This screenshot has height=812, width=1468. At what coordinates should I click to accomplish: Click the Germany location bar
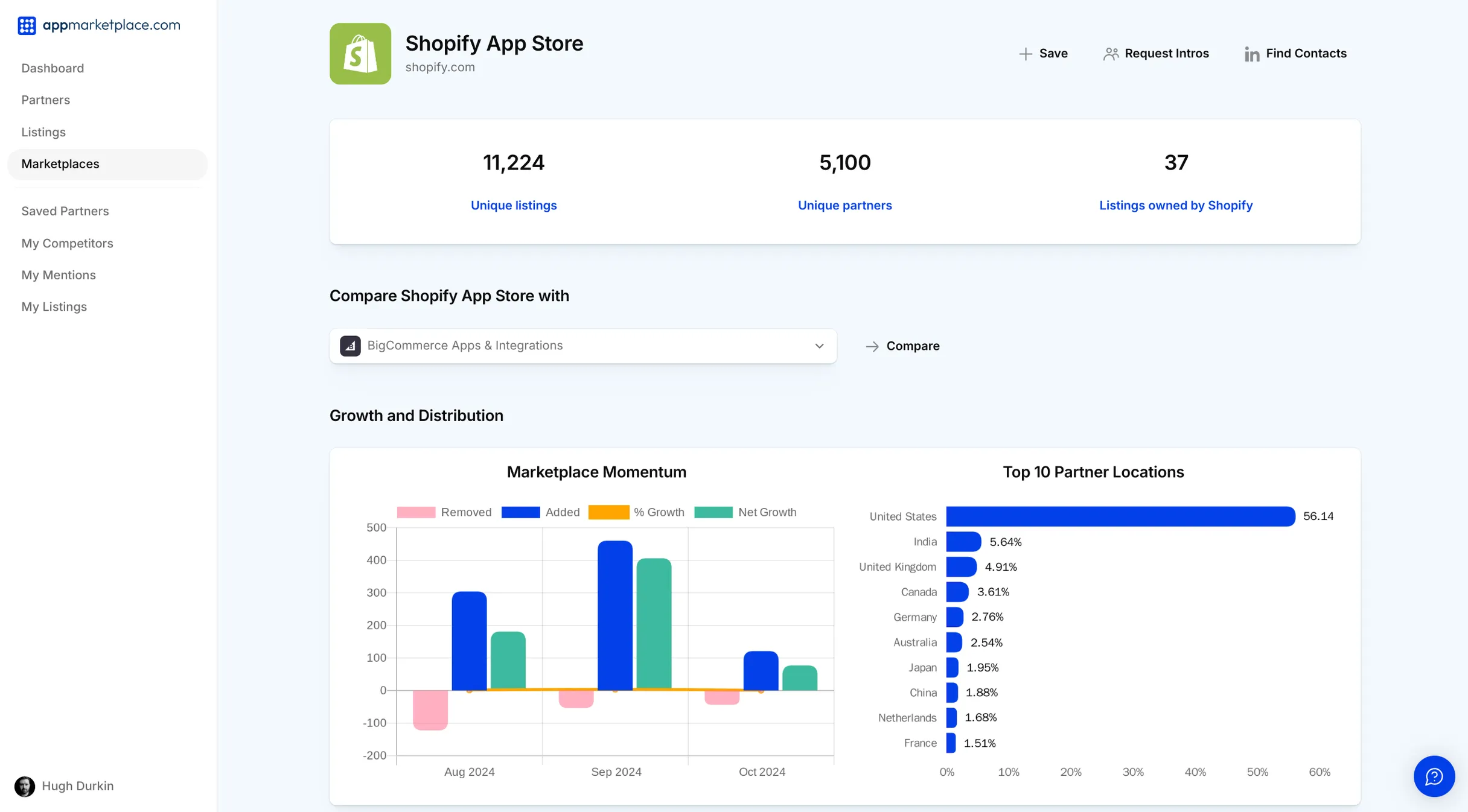point(954,617)
